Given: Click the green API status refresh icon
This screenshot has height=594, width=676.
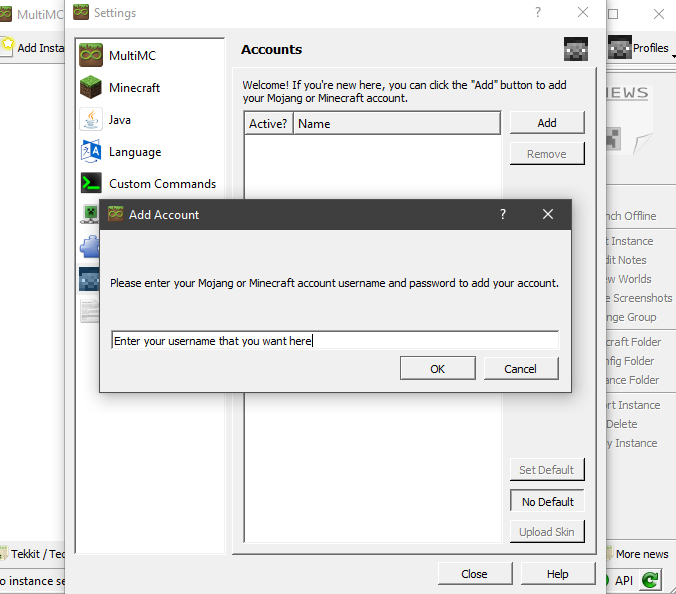Looking at the screenshot, I should click(x=650, y=580).
